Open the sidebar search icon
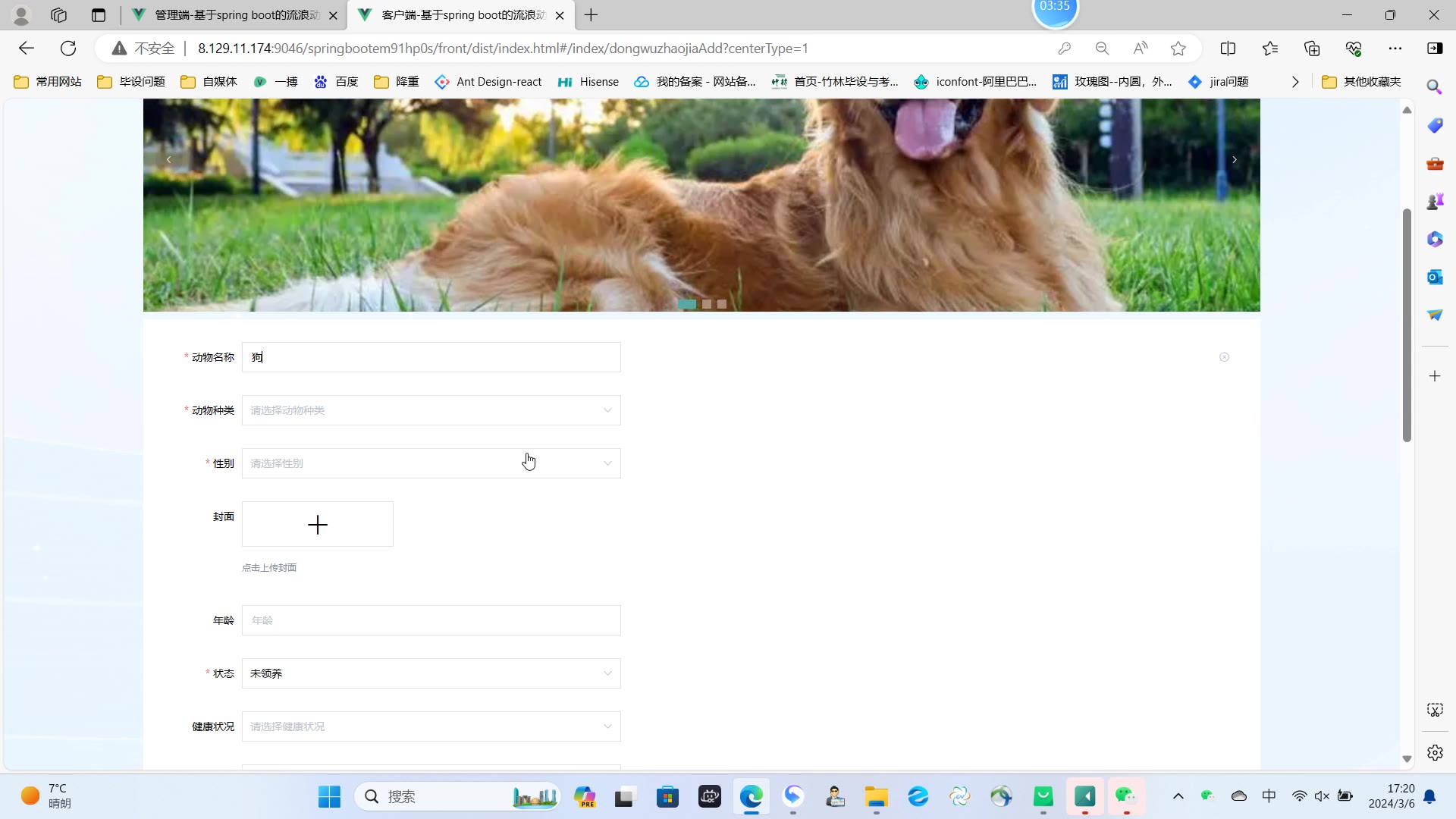Image resolution: width=1456 pixels, height=819 pixels. [x=1435, y=87]
